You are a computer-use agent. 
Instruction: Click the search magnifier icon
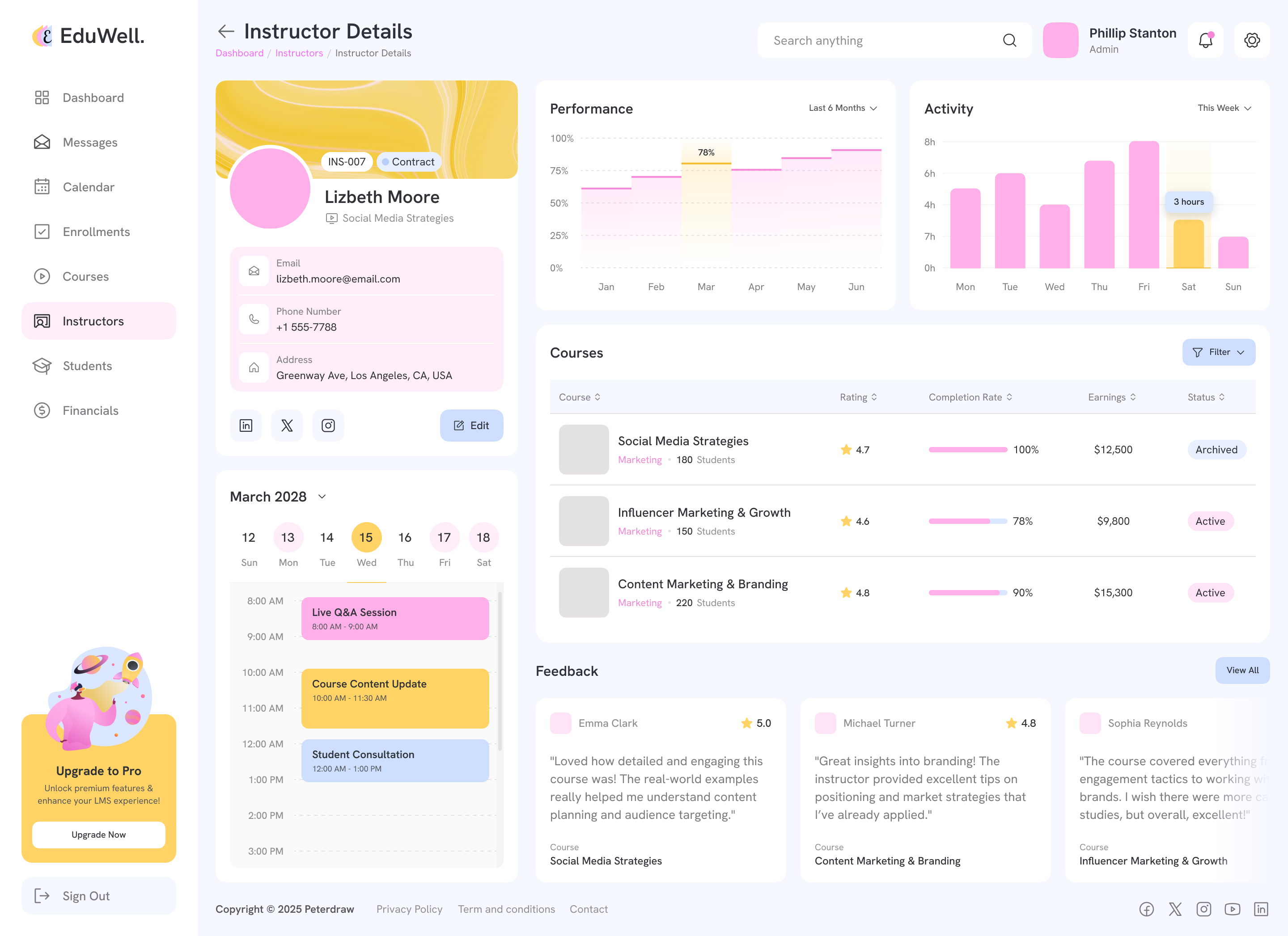[x=1009, y=40]
